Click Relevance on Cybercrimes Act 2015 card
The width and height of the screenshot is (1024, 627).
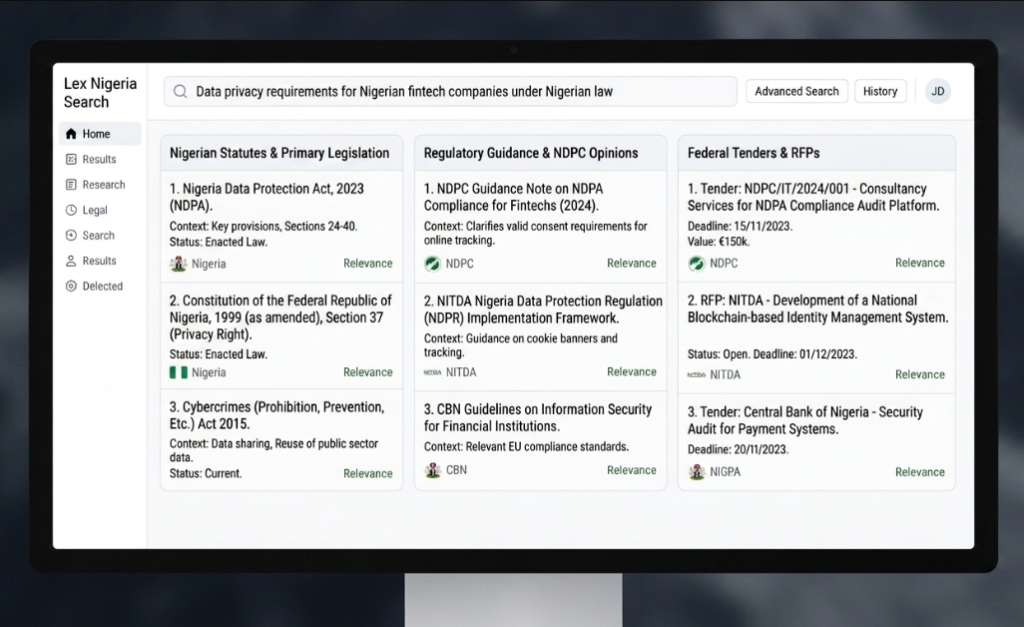click(368, 474)
